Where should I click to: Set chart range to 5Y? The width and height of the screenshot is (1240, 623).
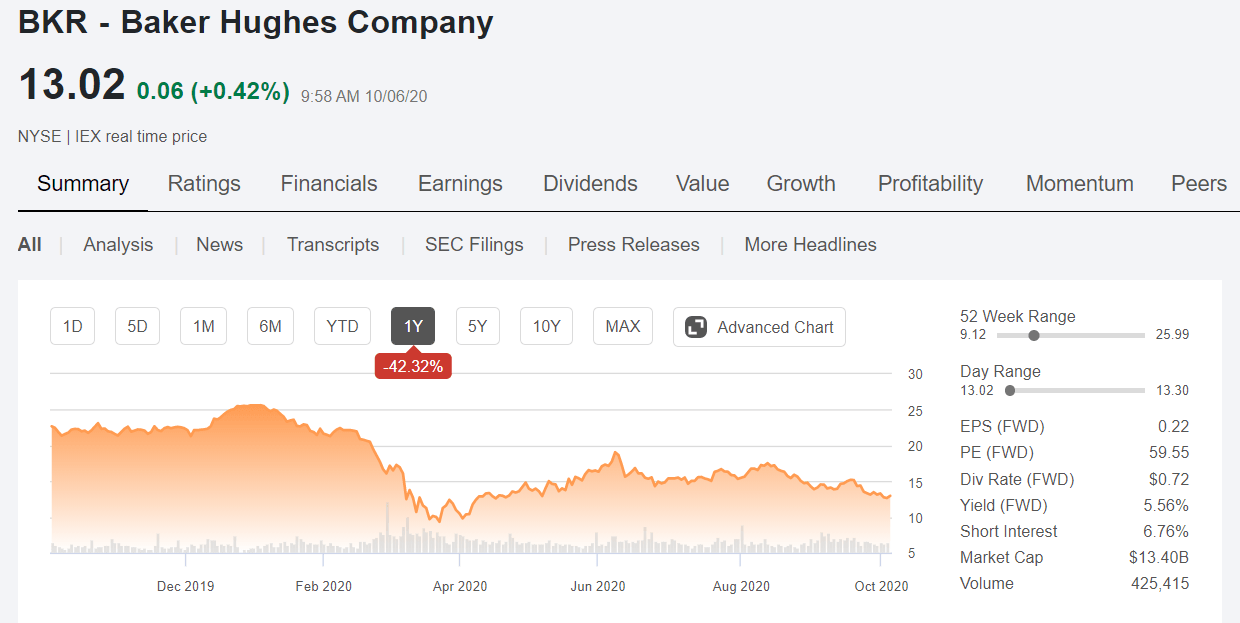[478, 327]
